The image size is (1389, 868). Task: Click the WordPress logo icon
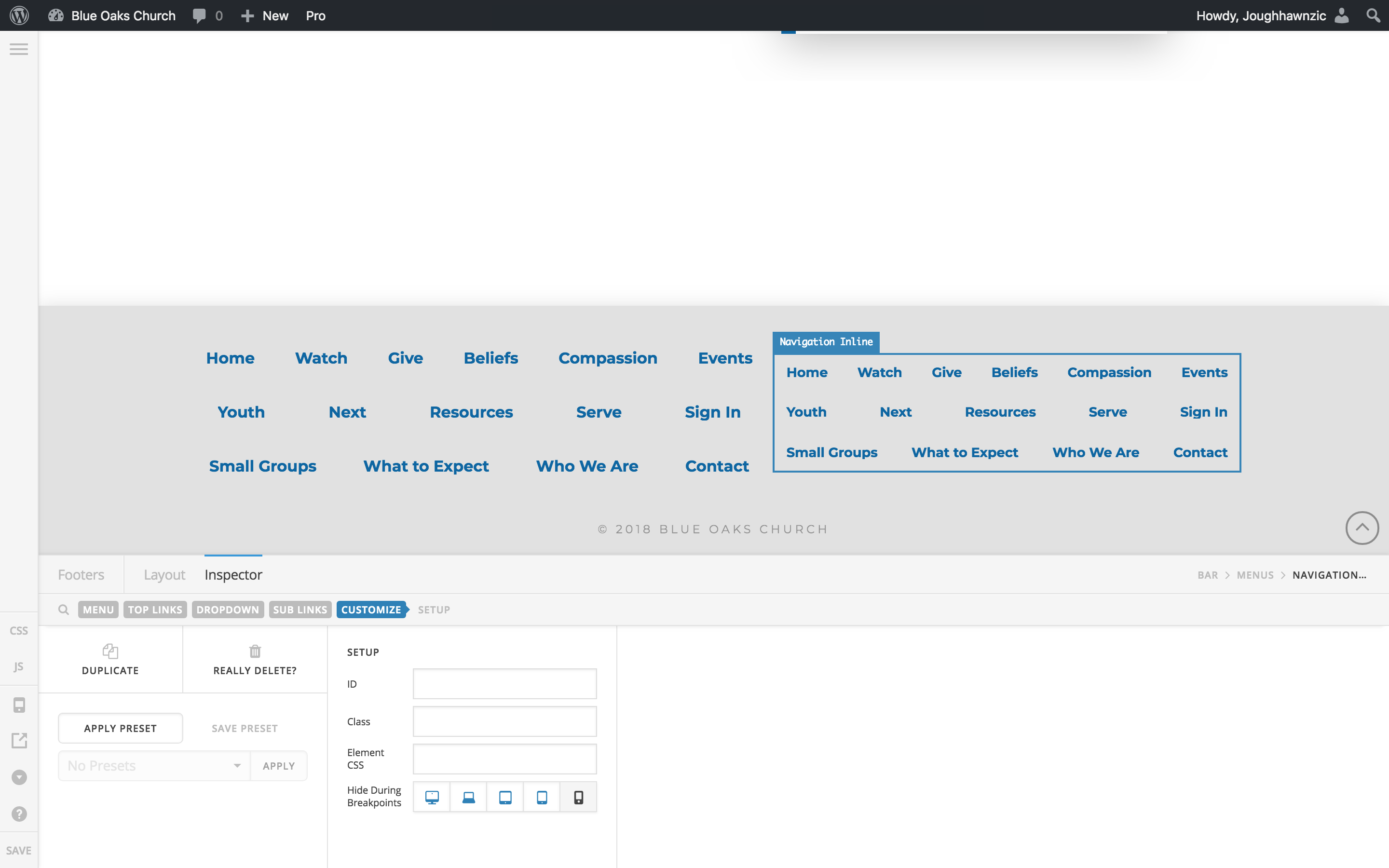pos(19,15)
